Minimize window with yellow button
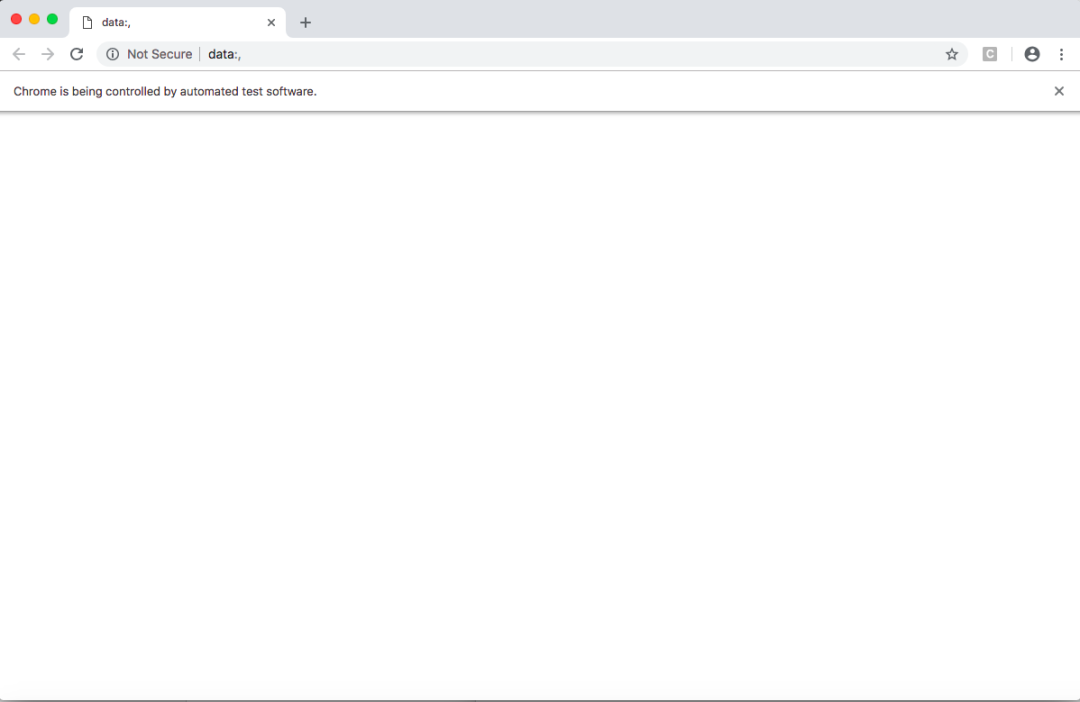This screenshot has height=702, width=1080. pos(34,19)
